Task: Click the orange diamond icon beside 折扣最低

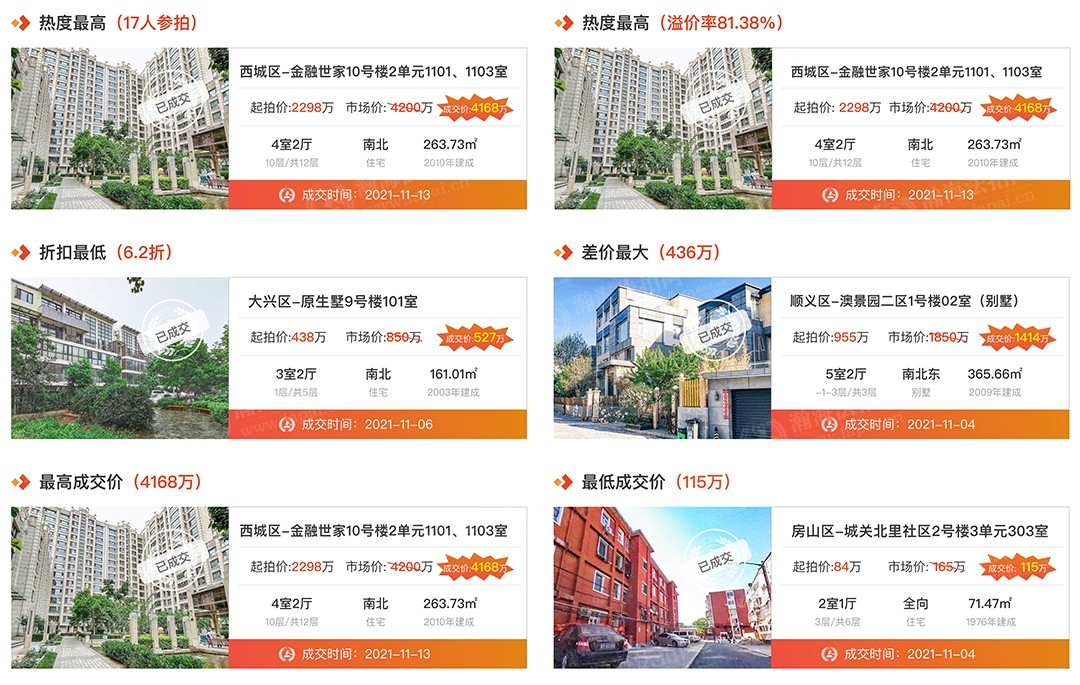Action: 21,253
